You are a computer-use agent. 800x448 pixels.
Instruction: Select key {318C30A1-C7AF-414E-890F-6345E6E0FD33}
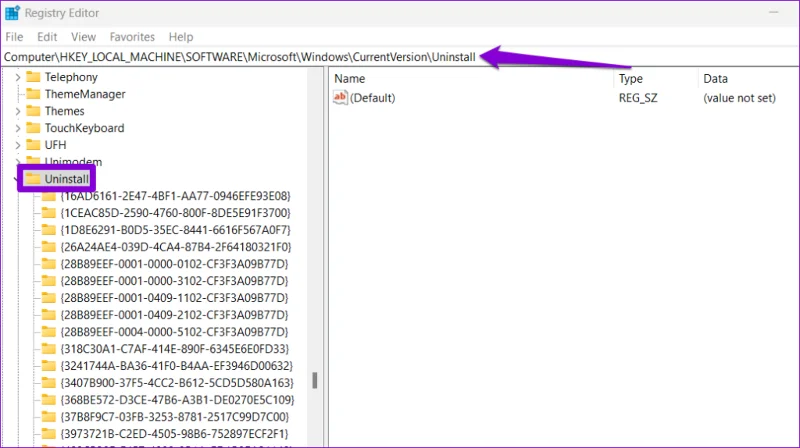(x=174, y=349)
